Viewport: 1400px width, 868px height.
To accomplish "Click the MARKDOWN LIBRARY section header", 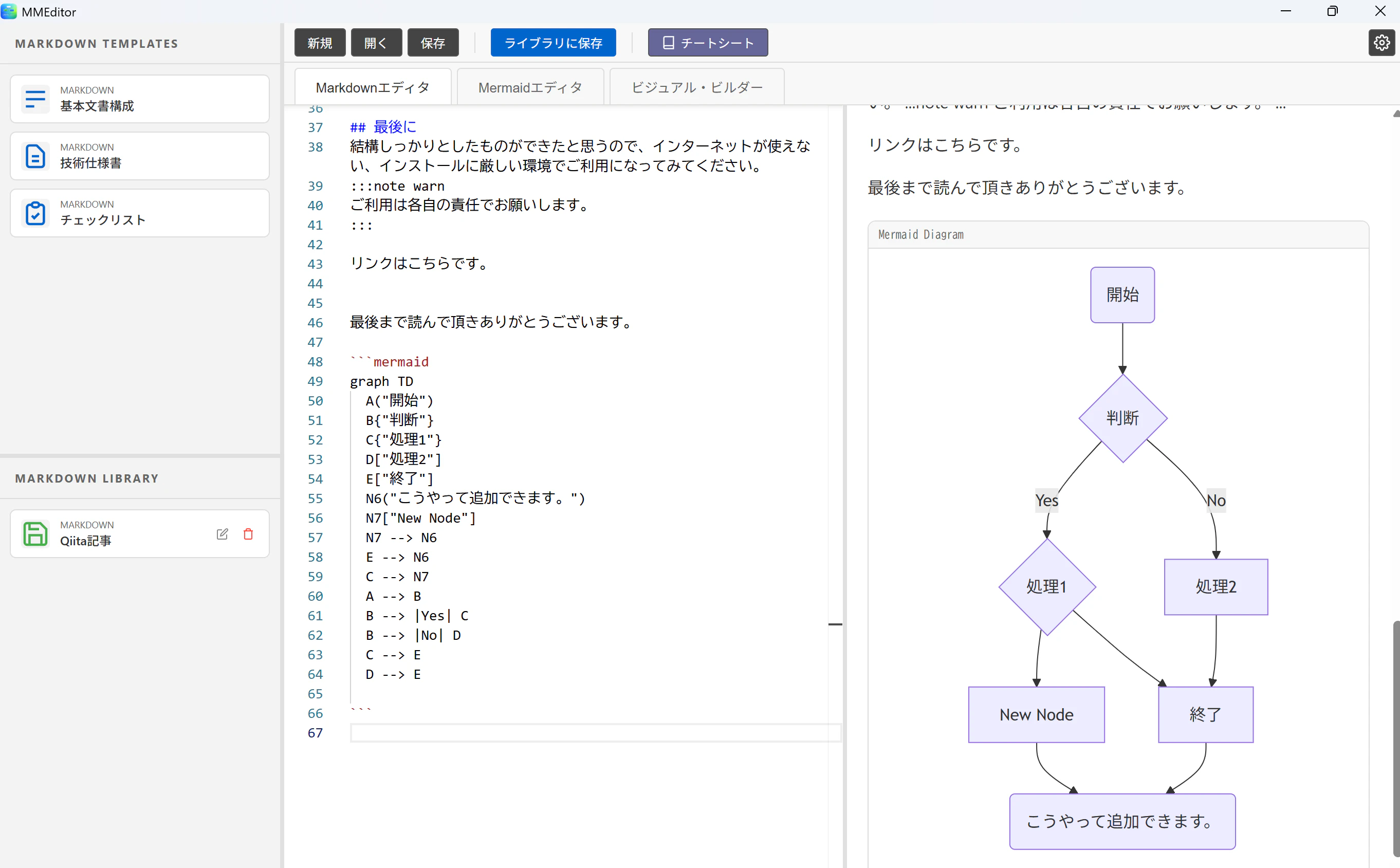I will pyautogui.click(x=87, y=478).
